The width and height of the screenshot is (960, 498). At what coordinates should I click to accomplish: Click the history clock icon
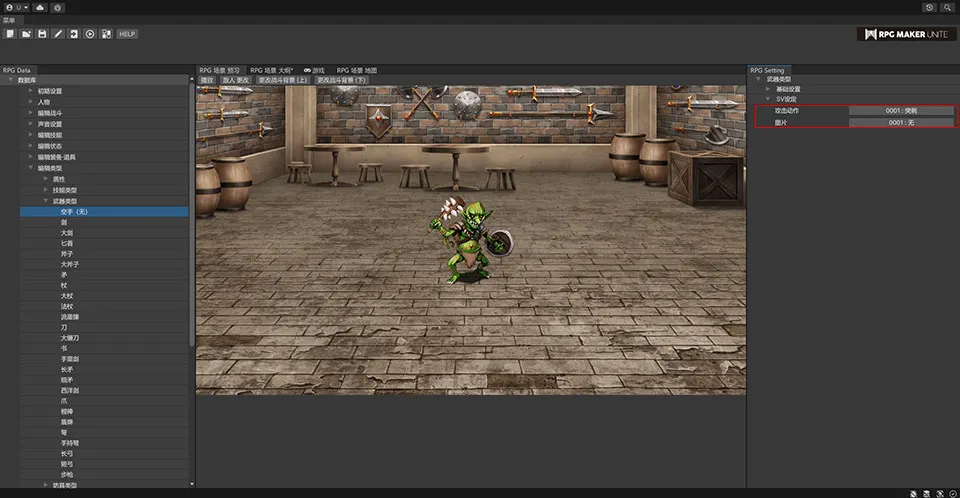pyautogui.click(x=929, y=7)
